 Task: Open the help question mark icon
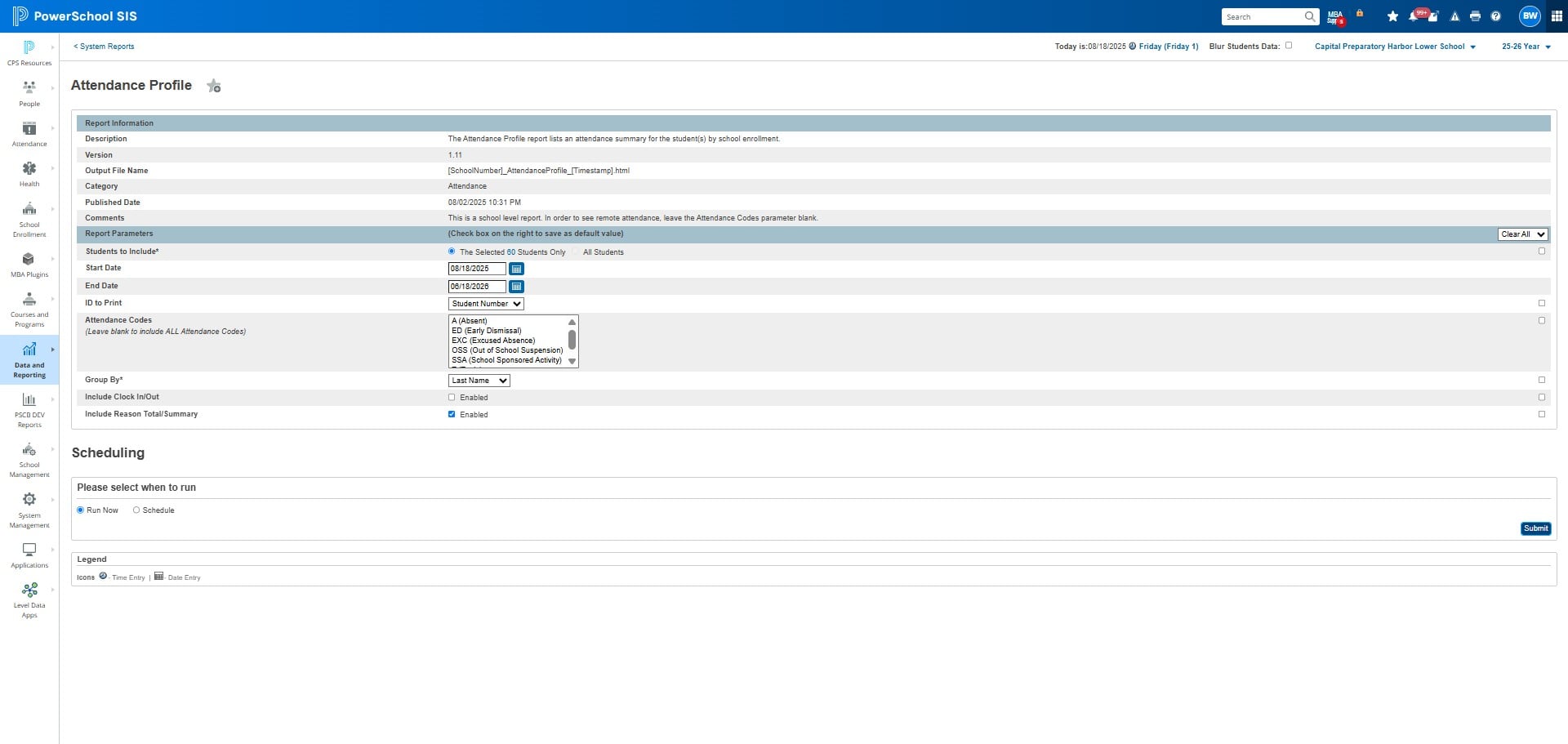point(1495,16)
